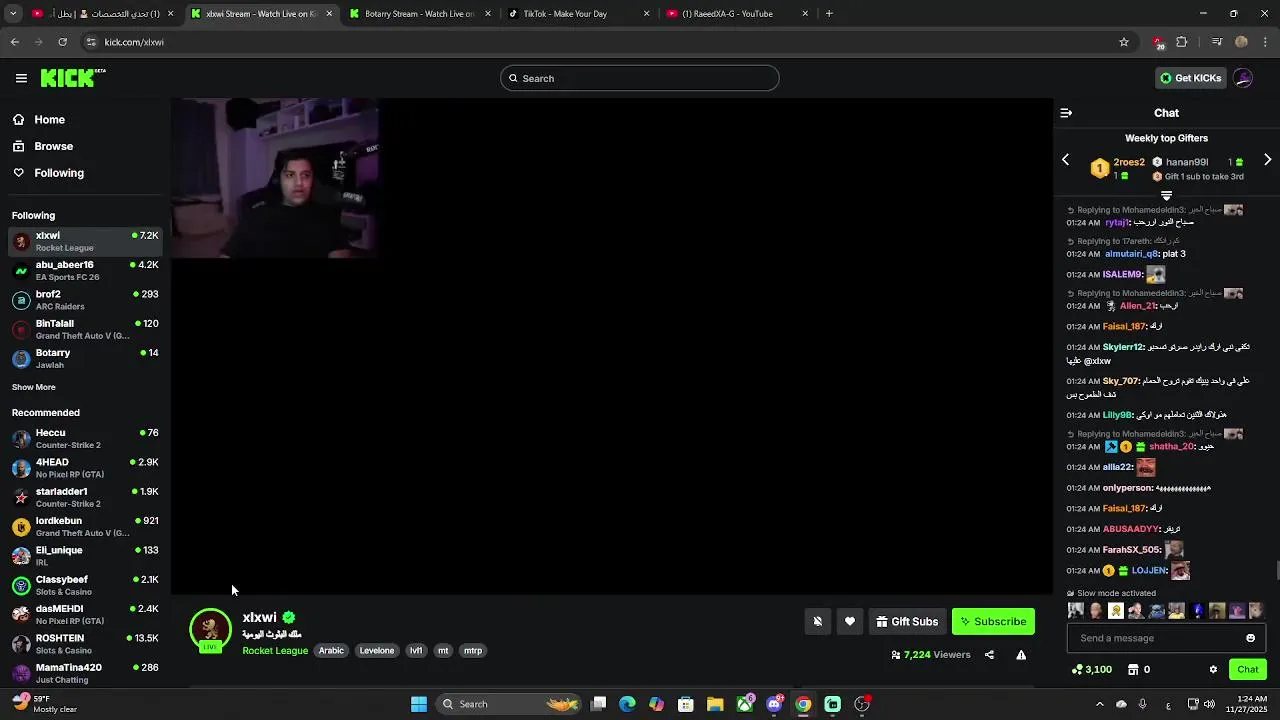Open the Windows Start menu
Screen dimensions: 1280x720
click(419, 704)
